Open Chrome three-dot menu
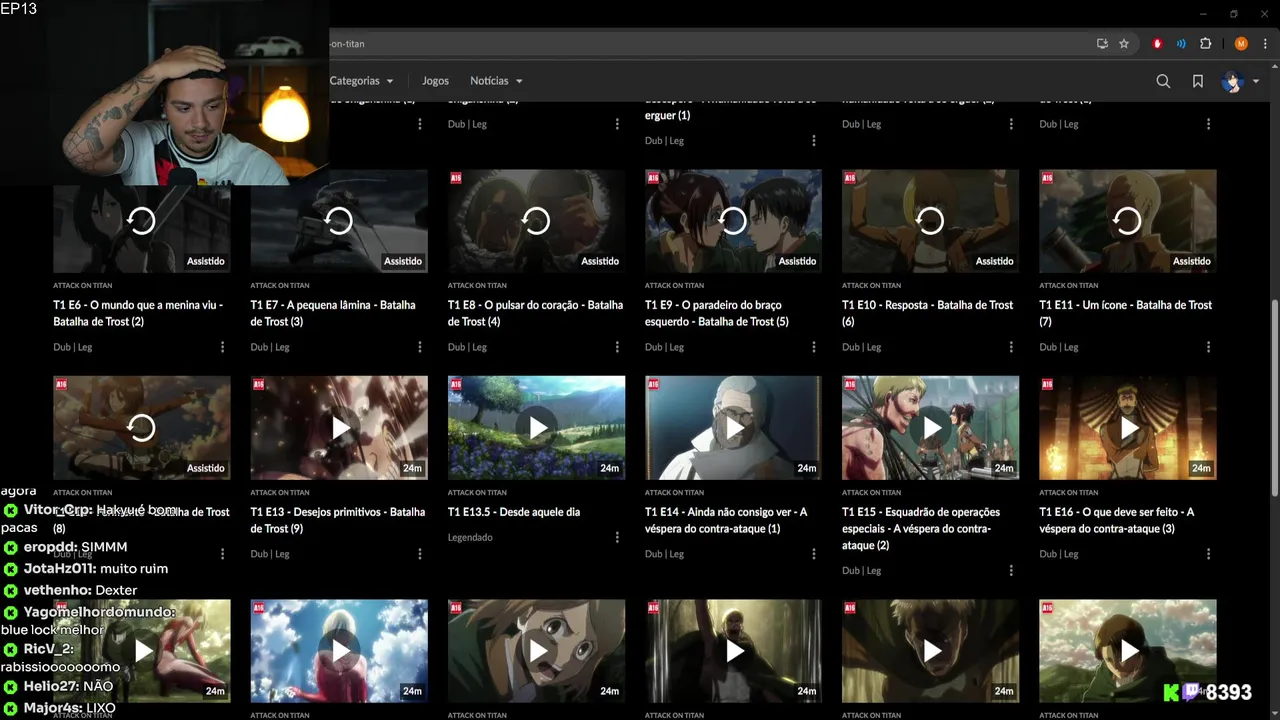Image resolution: width=1280 pixels, height=720 pixels. coord(1266,44)
